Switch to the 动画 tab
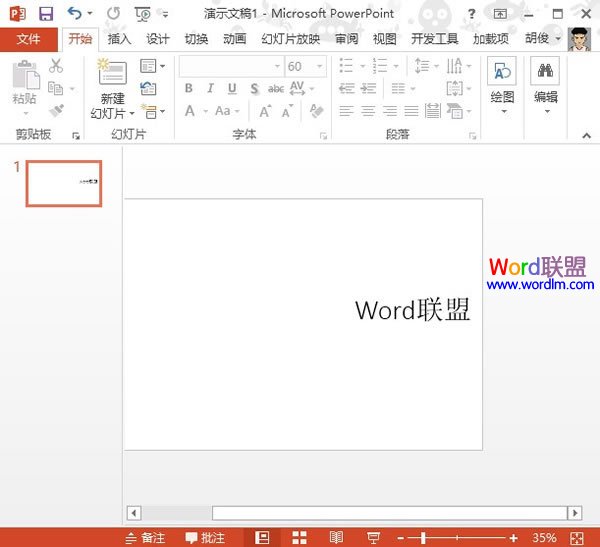 click(235, 39)
